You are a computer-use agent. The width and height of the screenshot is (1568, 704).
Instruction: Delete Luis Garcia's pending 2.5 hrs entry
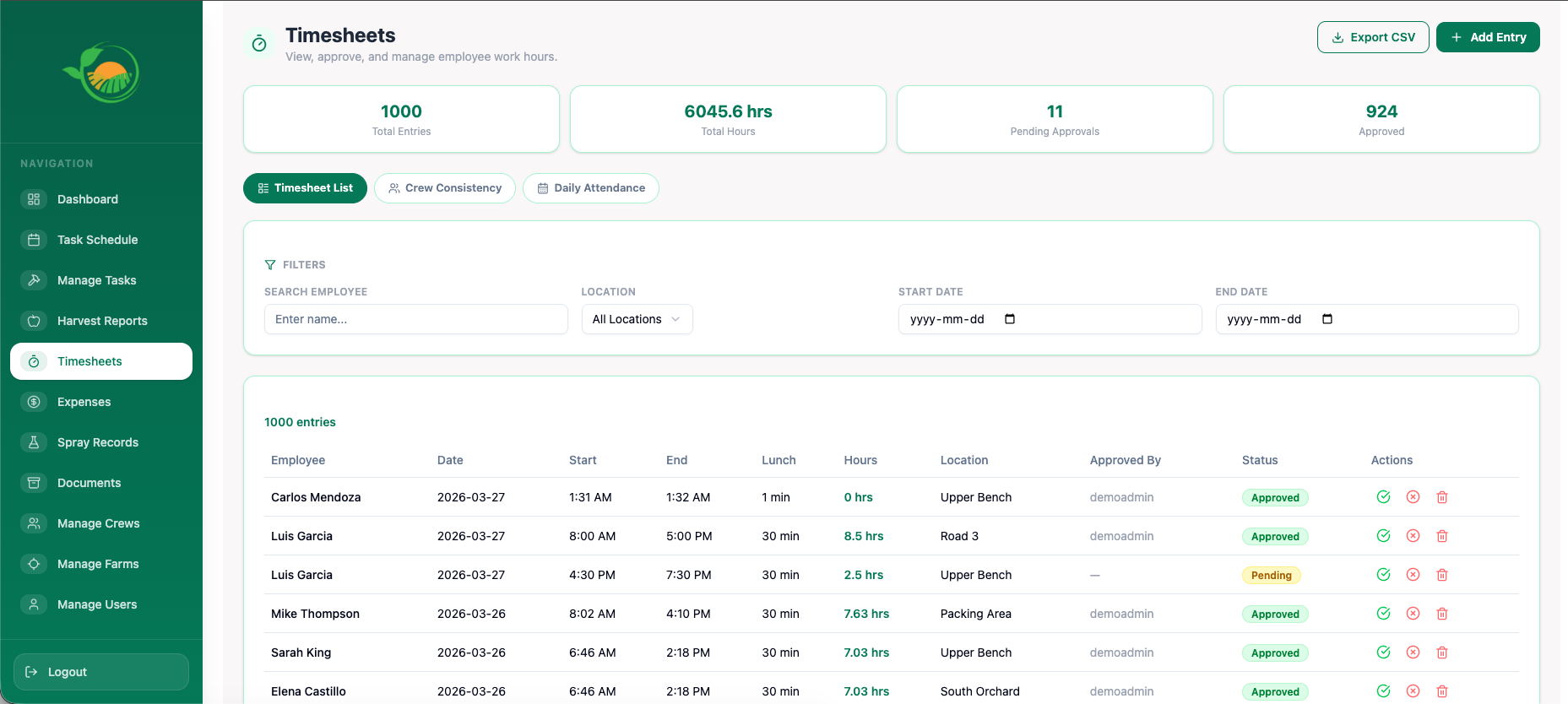(x=1442, y=575)
